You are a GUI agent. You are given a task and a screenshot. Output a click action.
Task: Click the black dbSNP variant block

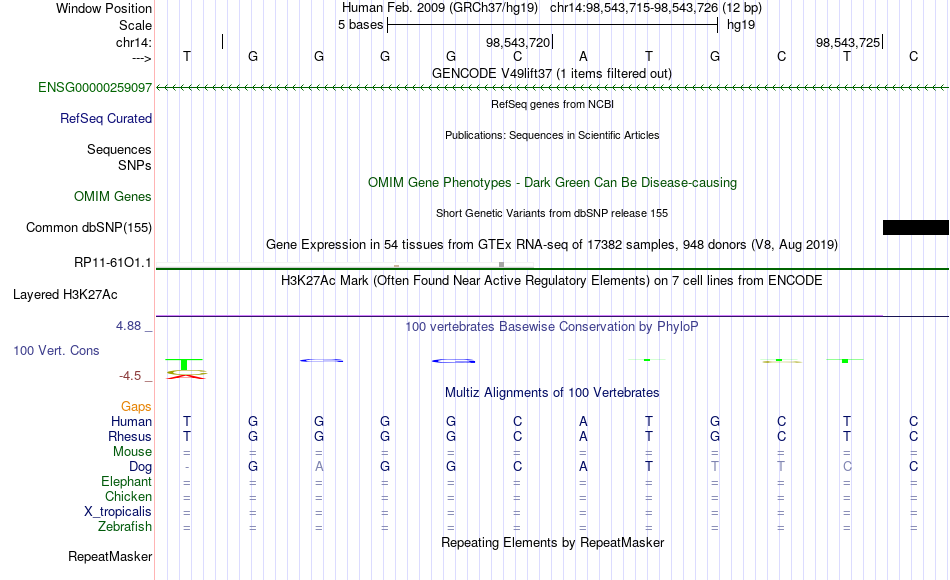tap(915, 227)
